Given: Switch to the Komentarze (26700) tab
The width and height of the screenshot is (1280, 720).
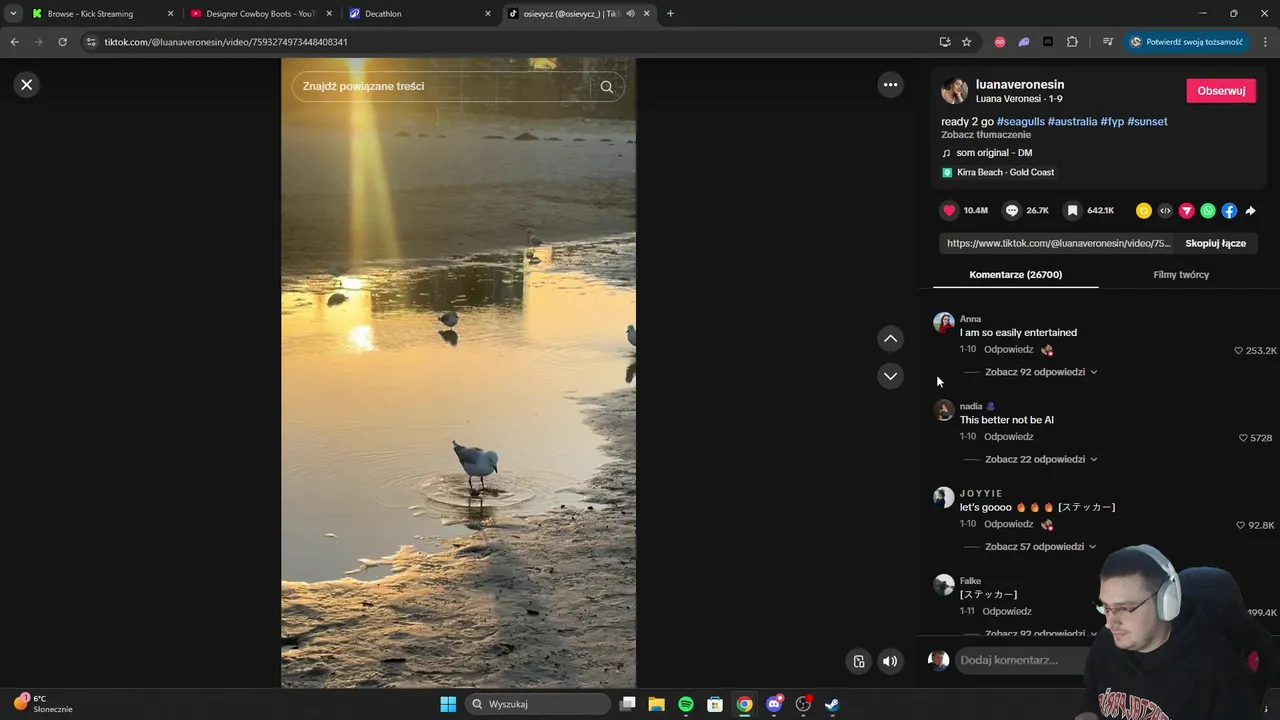Looking at the screenshot, I should 1015,275.
